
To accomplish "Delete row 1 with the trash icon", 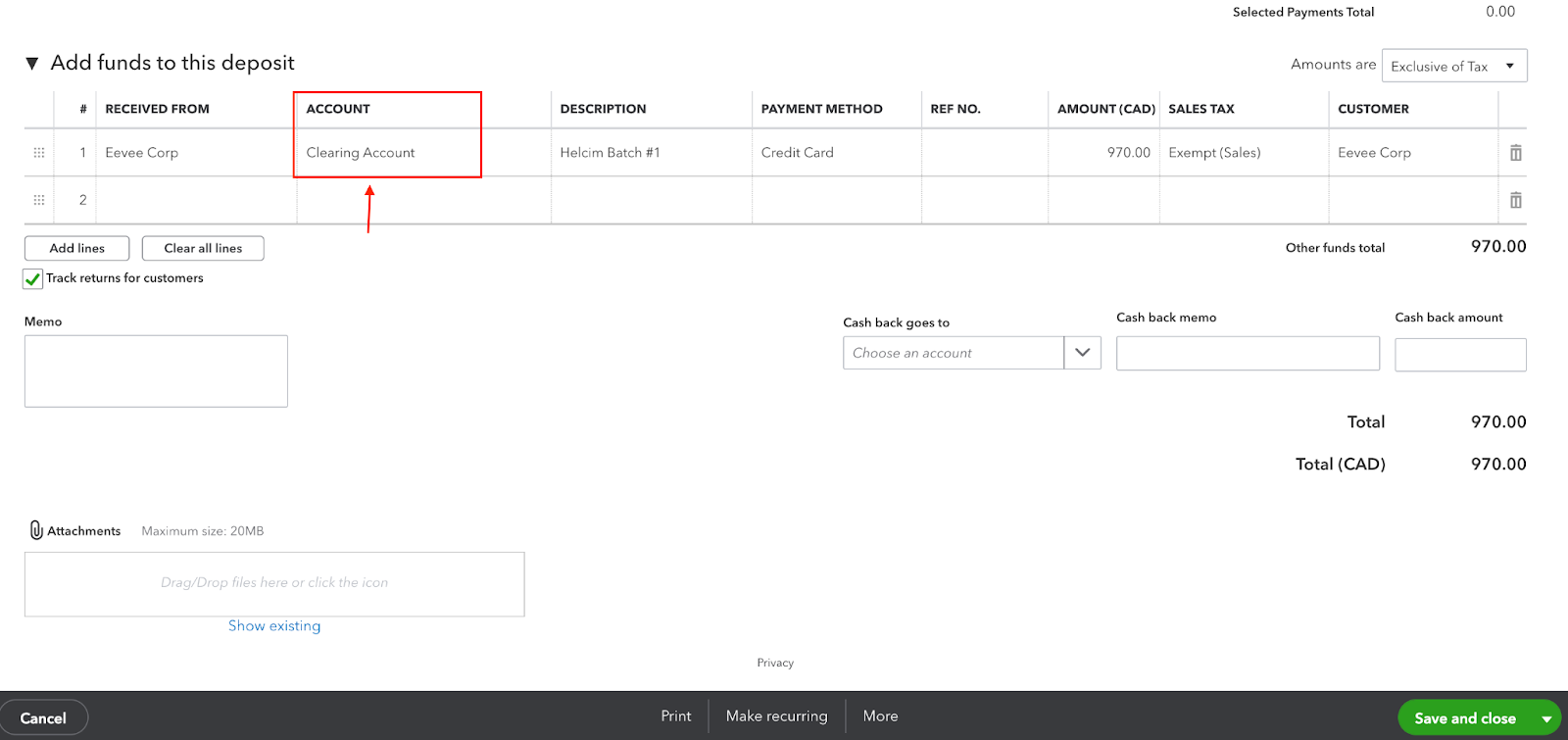I will [1515, 153].
